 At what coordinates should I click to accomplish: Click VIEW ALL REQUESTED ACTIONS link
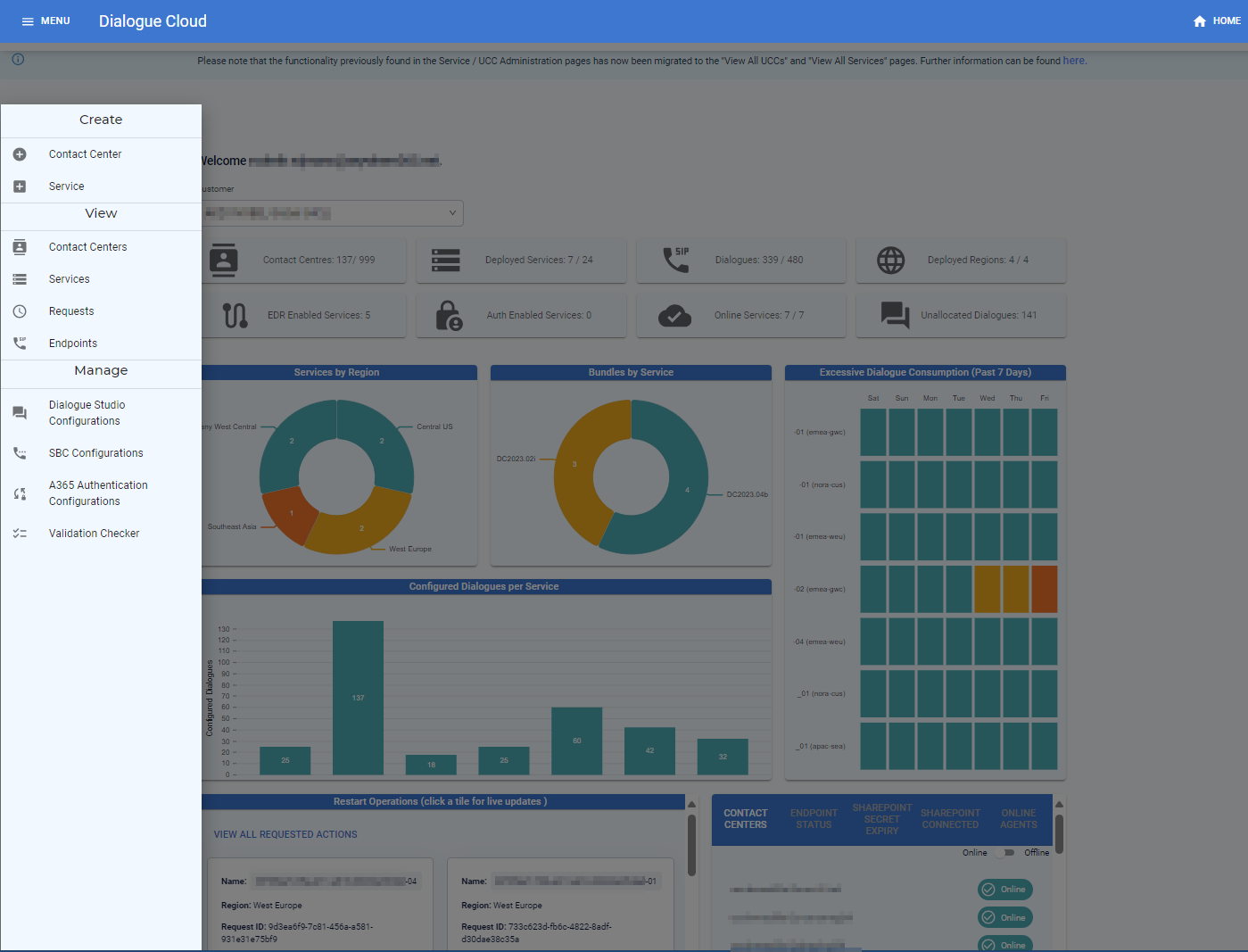285,834
